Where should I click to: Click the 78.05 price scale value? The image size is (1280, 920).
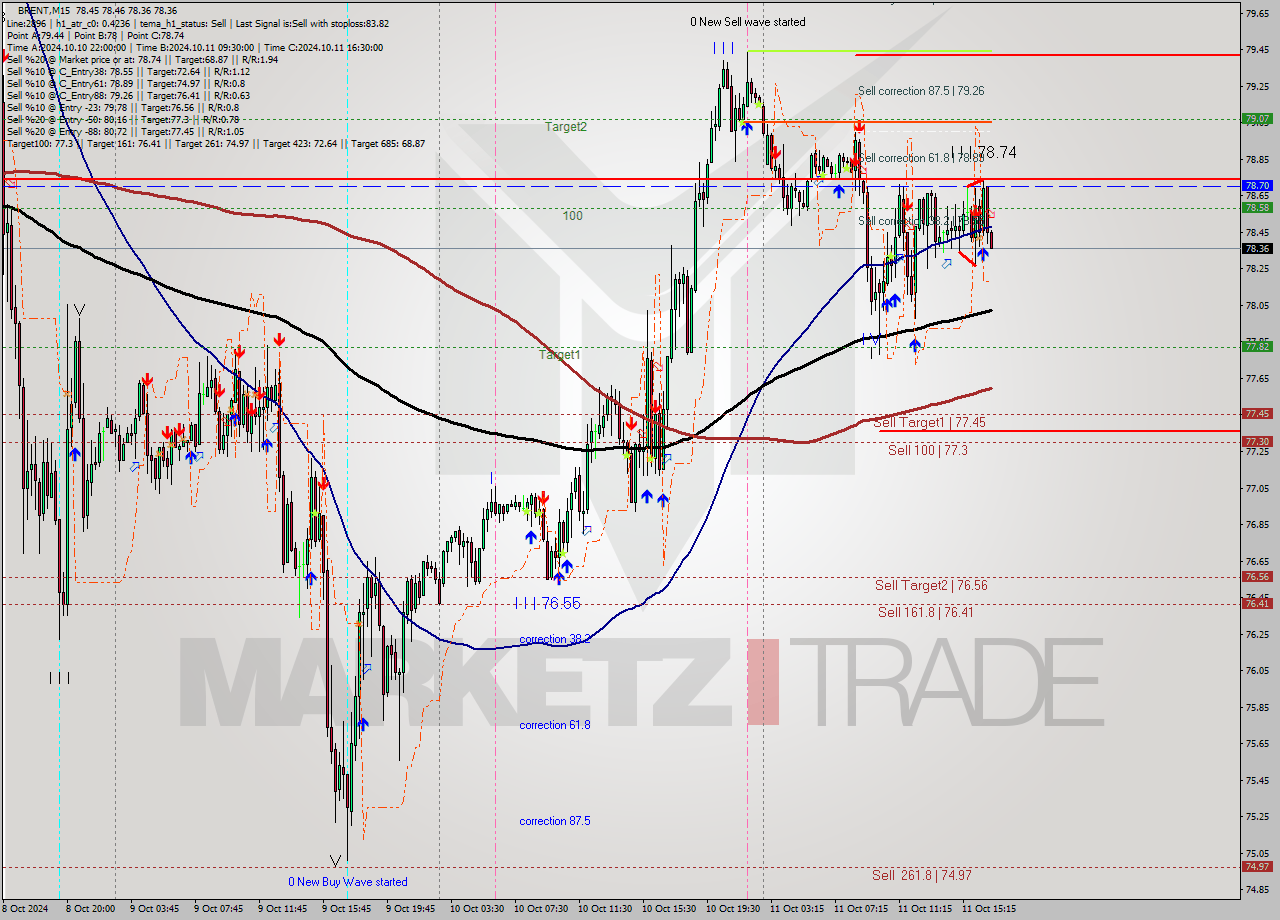click(x=1257, y=305)
